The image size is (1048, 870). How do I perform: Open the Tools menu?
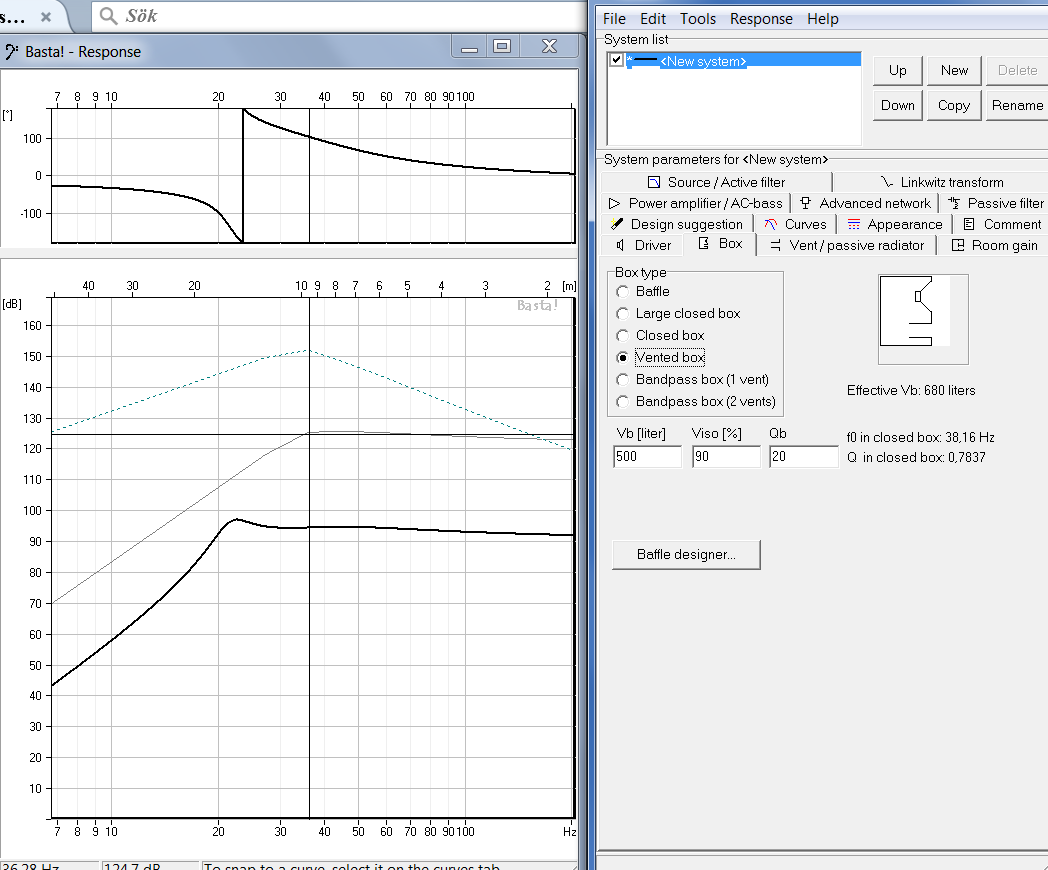pyautogui.click(x=698, y=19)
